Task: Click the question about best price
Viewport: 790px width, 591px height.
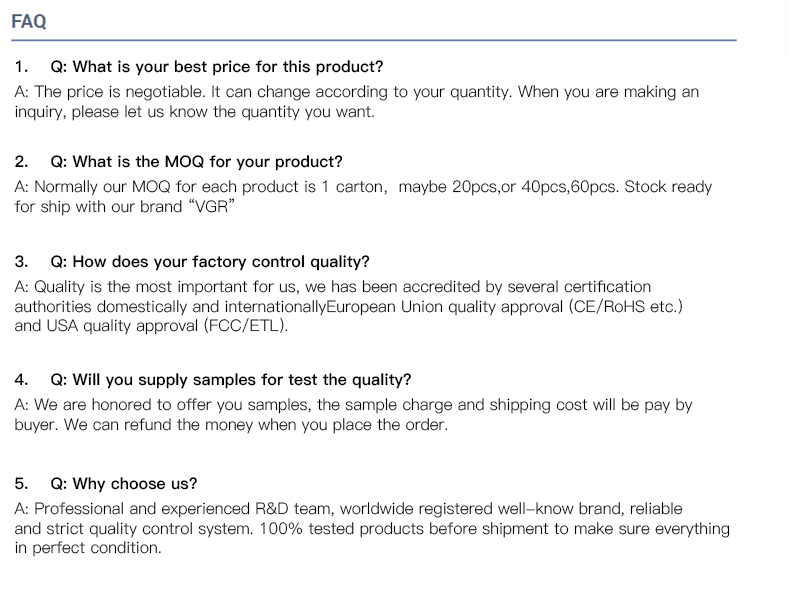Action: 216,67
